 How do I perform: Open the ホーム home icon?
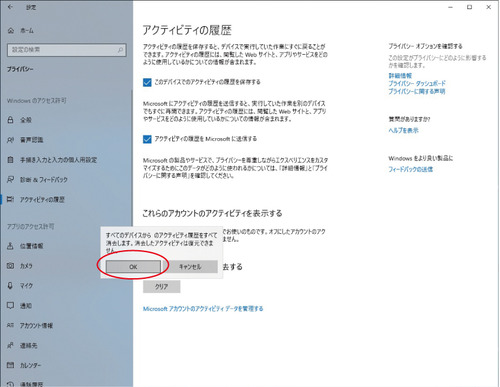tap(11, 31)
